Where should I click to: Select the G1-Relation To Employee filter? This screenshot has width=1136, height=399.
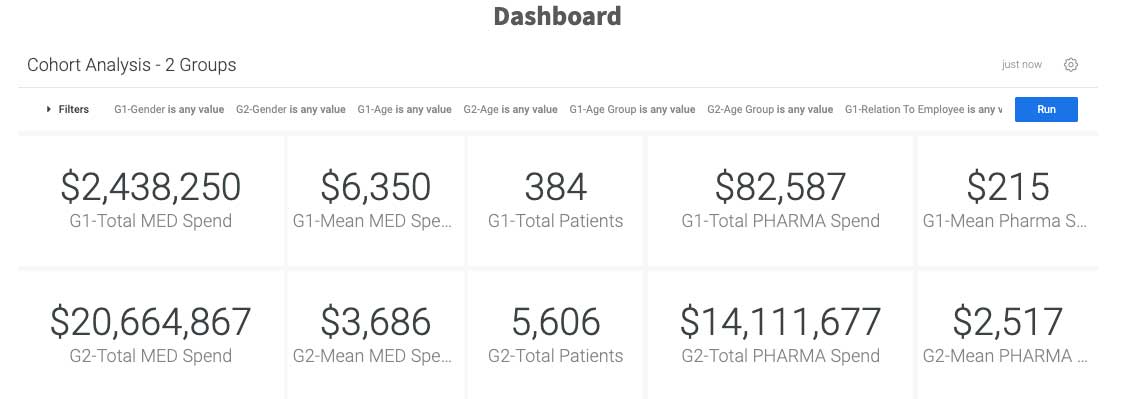pyautogui.click(x=924, y=109)
